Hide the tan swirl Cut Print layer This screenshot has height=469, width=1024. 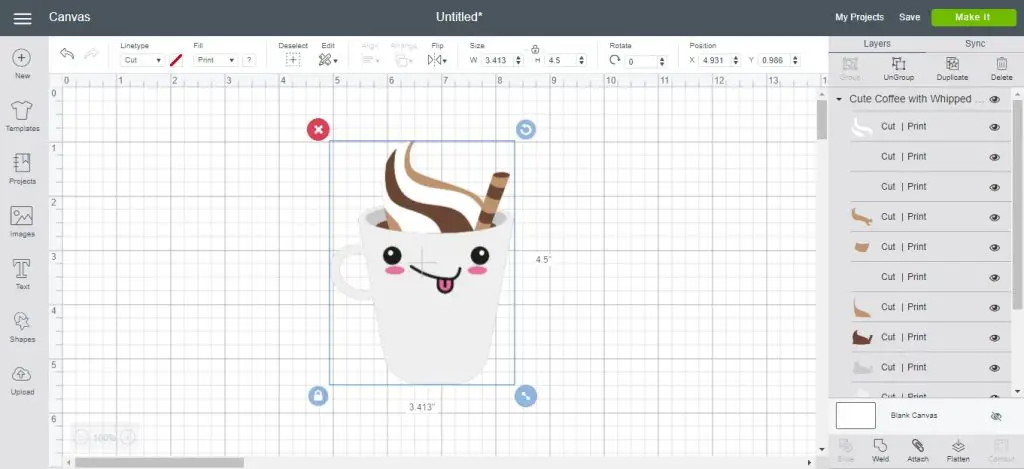click(x=995, y=218)
